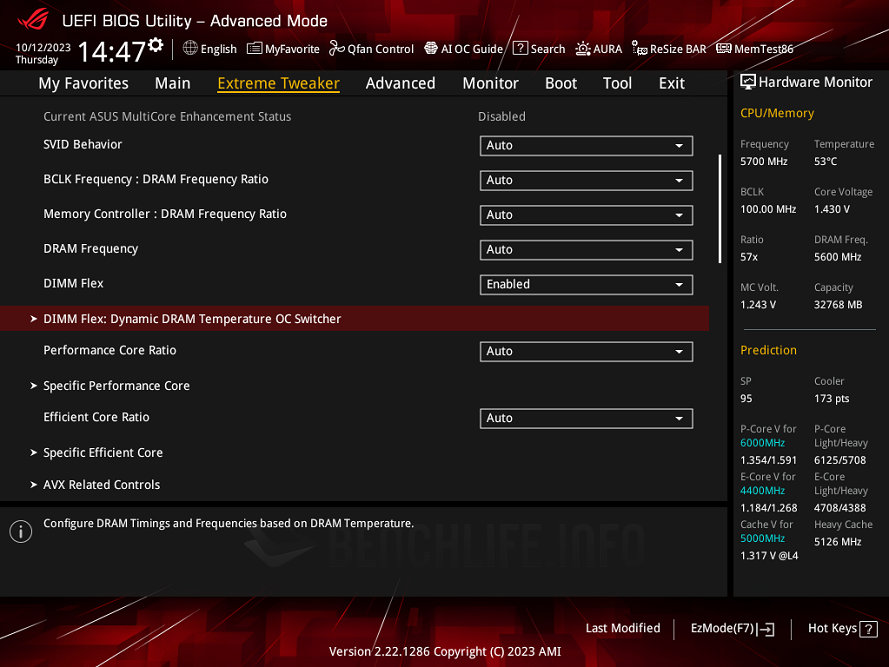Open ReSize BAR settings
The height and width of the screenshot is (667, 889).
coord(668,48)
